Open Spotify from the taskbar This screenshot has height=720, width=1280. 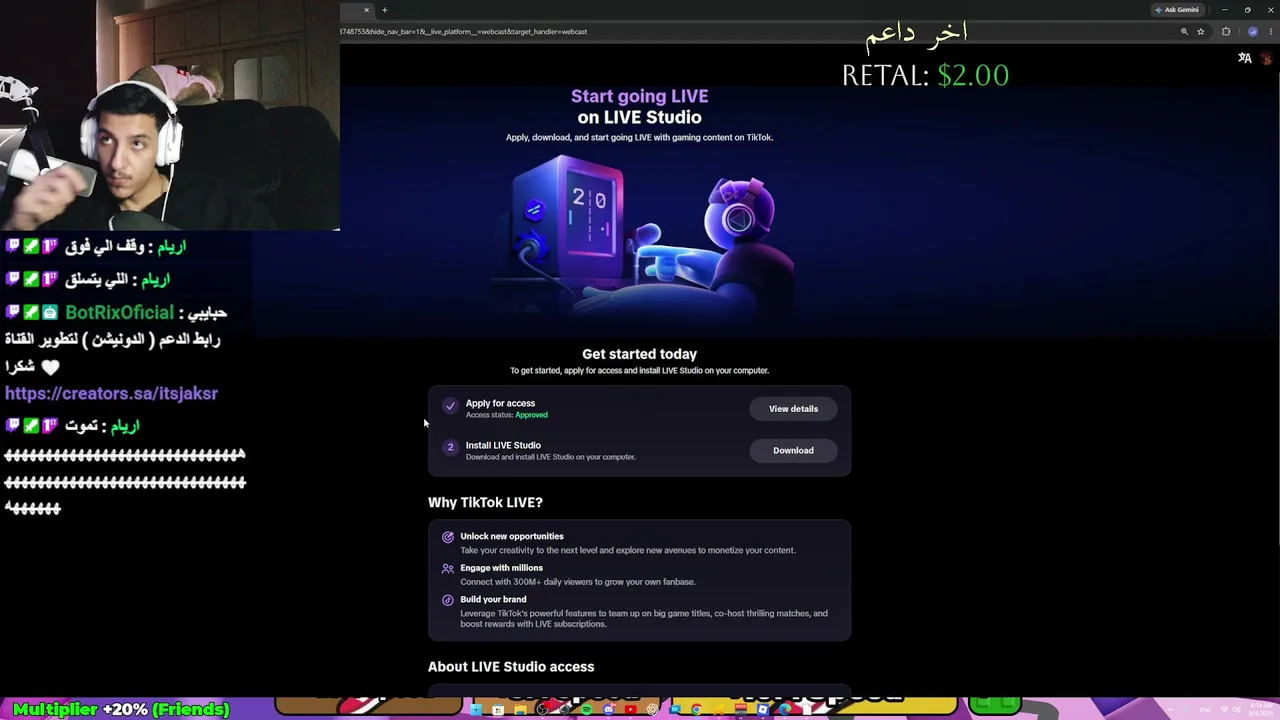point(586,710)
